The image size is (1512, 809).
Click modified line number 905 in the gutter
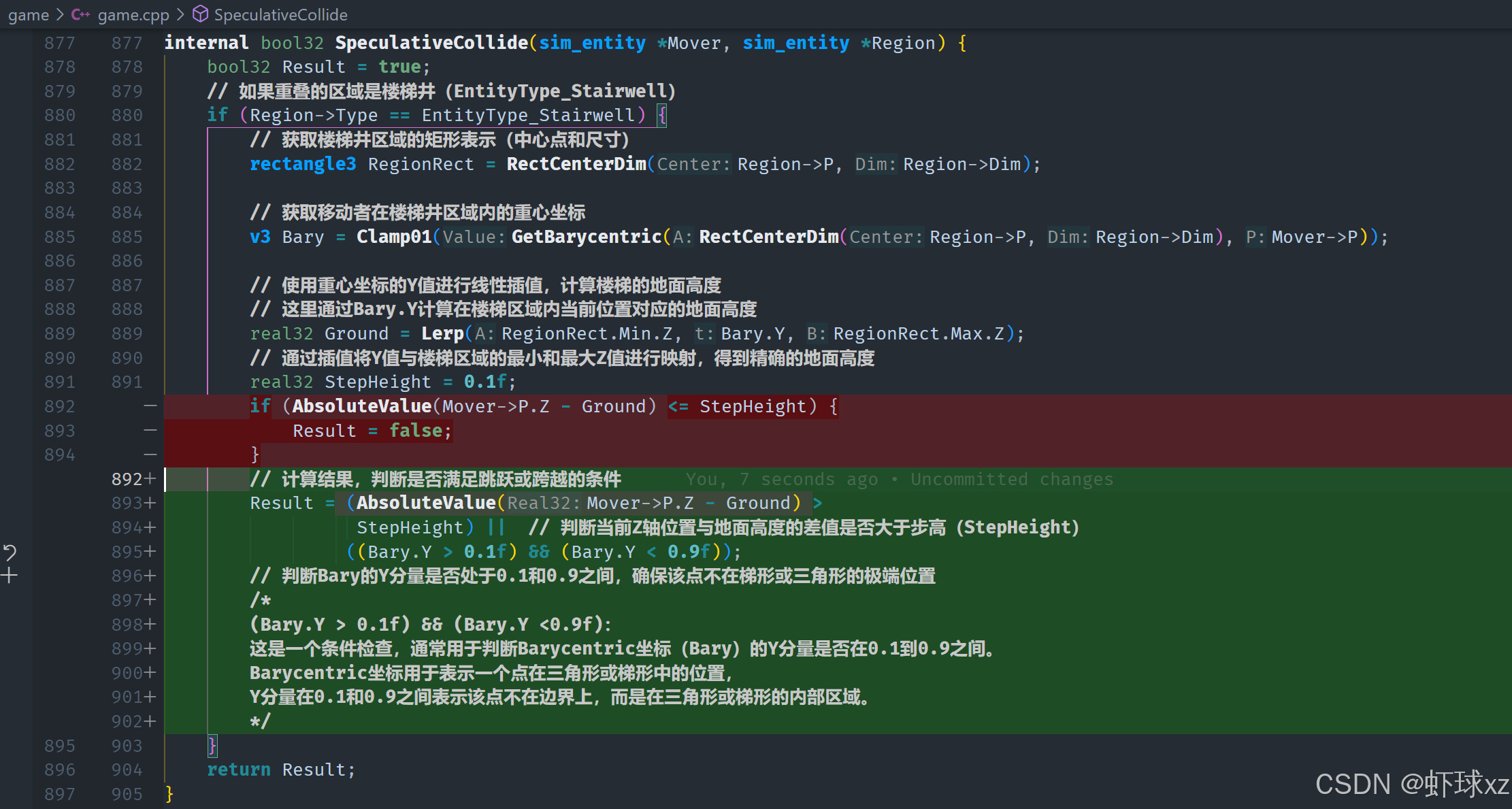tap(127, 794)
